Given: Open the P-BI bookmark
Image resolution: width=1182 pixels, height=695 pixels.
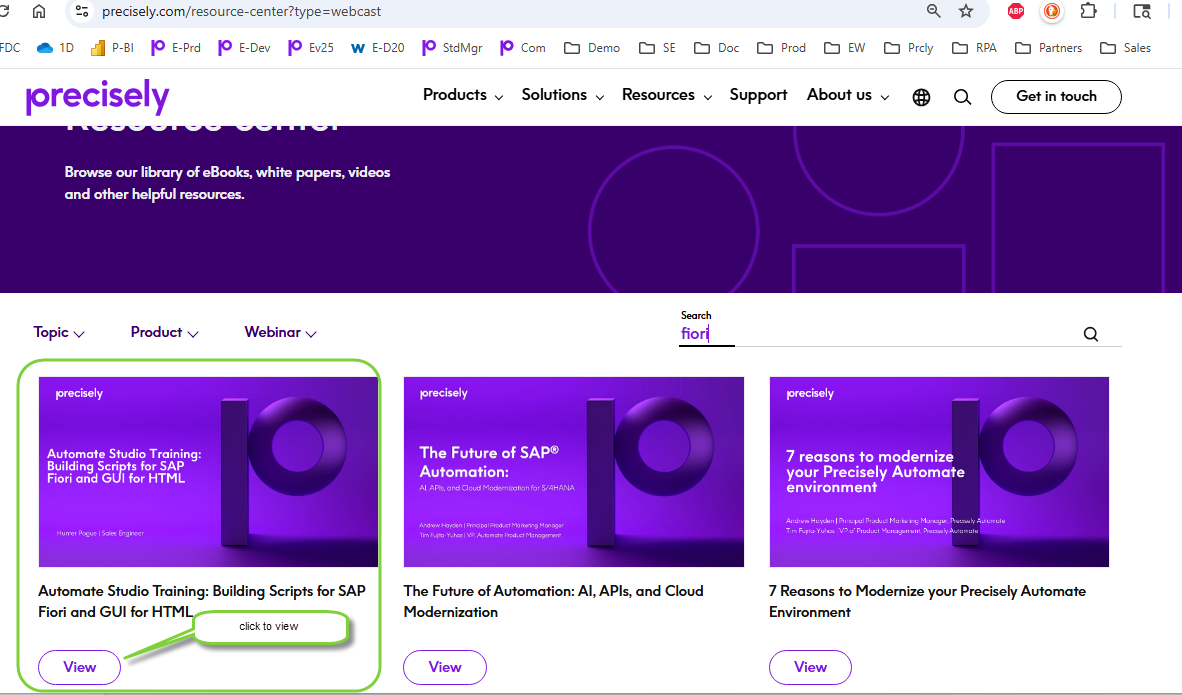Looking at the screenshot, I should coord(112,48).
